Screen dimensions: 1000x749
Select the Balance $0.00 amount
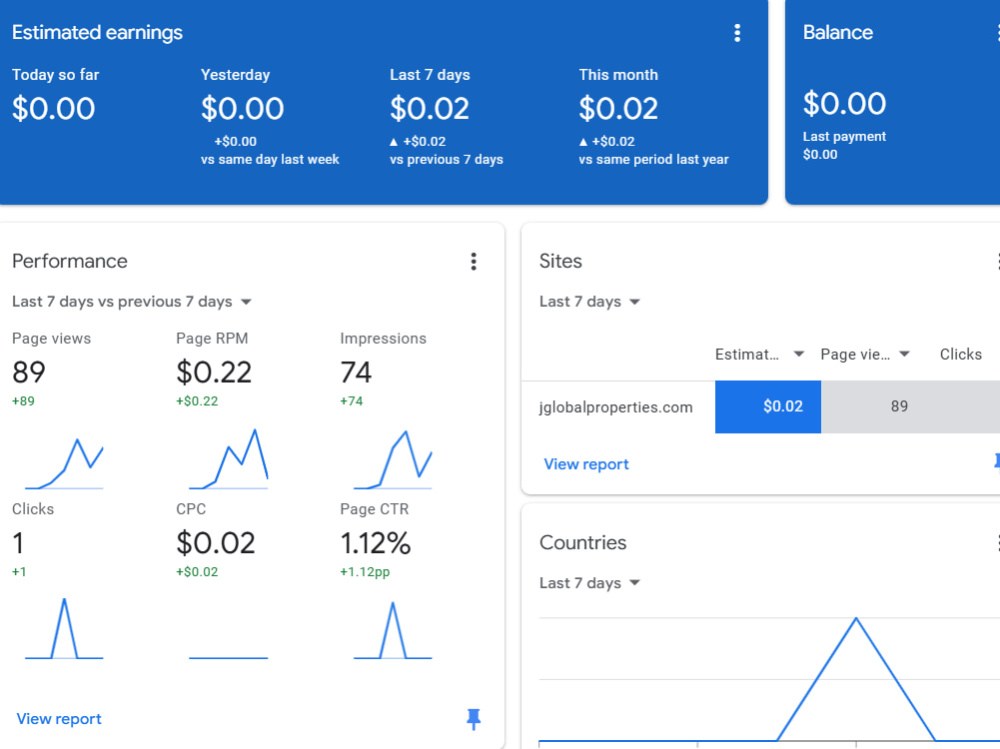coord(844,103)
